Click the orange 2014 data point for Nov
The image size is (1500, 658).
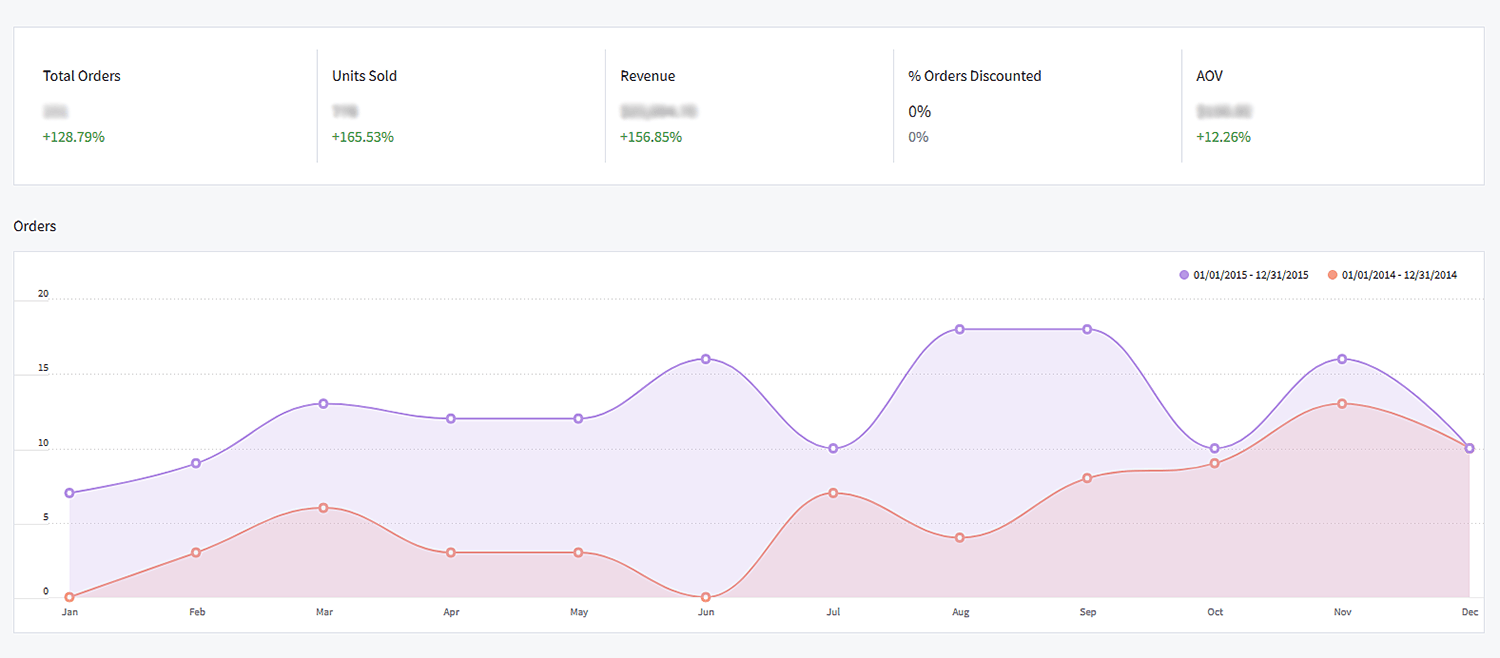click(x=1342, y=403)
